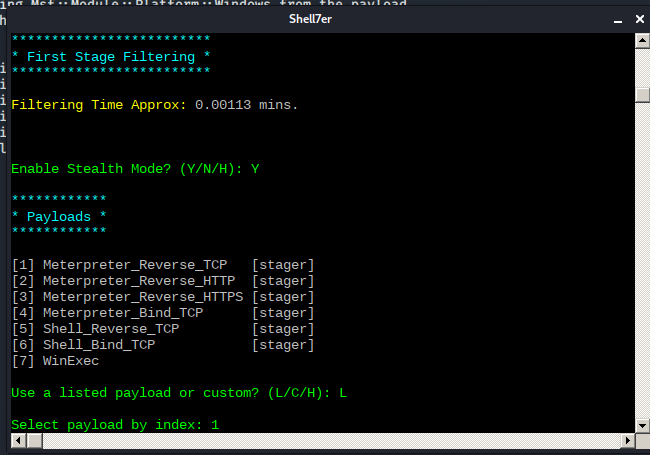Image resolution: width=650 pixels, height=455 pixels.
Task: Click the vertical scrollbar down arrow
Action: (x=642, y=425)
